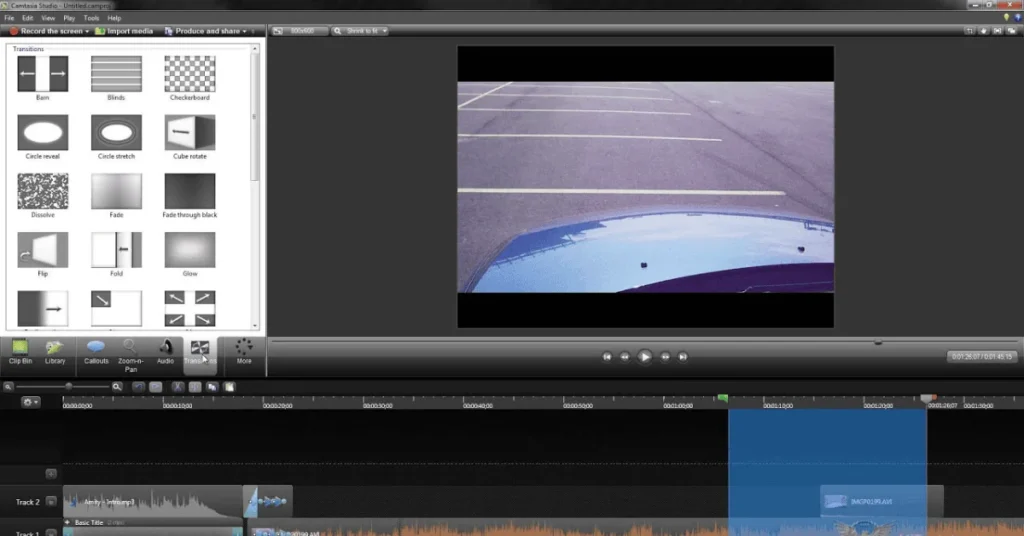Open the Help menu

click(x=114, y=18)
